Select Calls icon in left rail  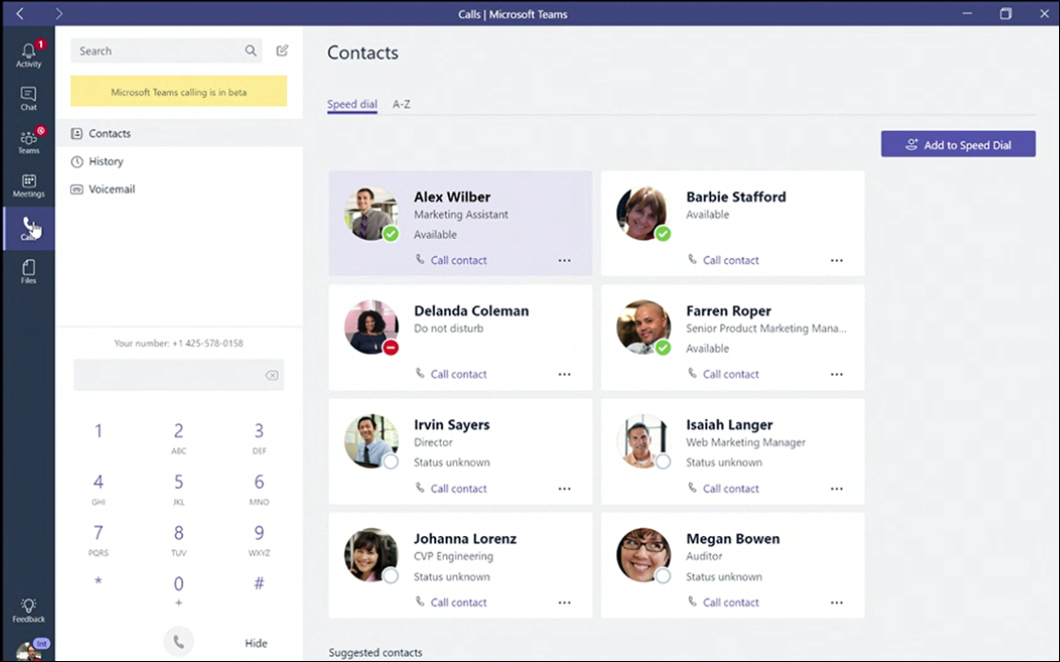(28, 229)
